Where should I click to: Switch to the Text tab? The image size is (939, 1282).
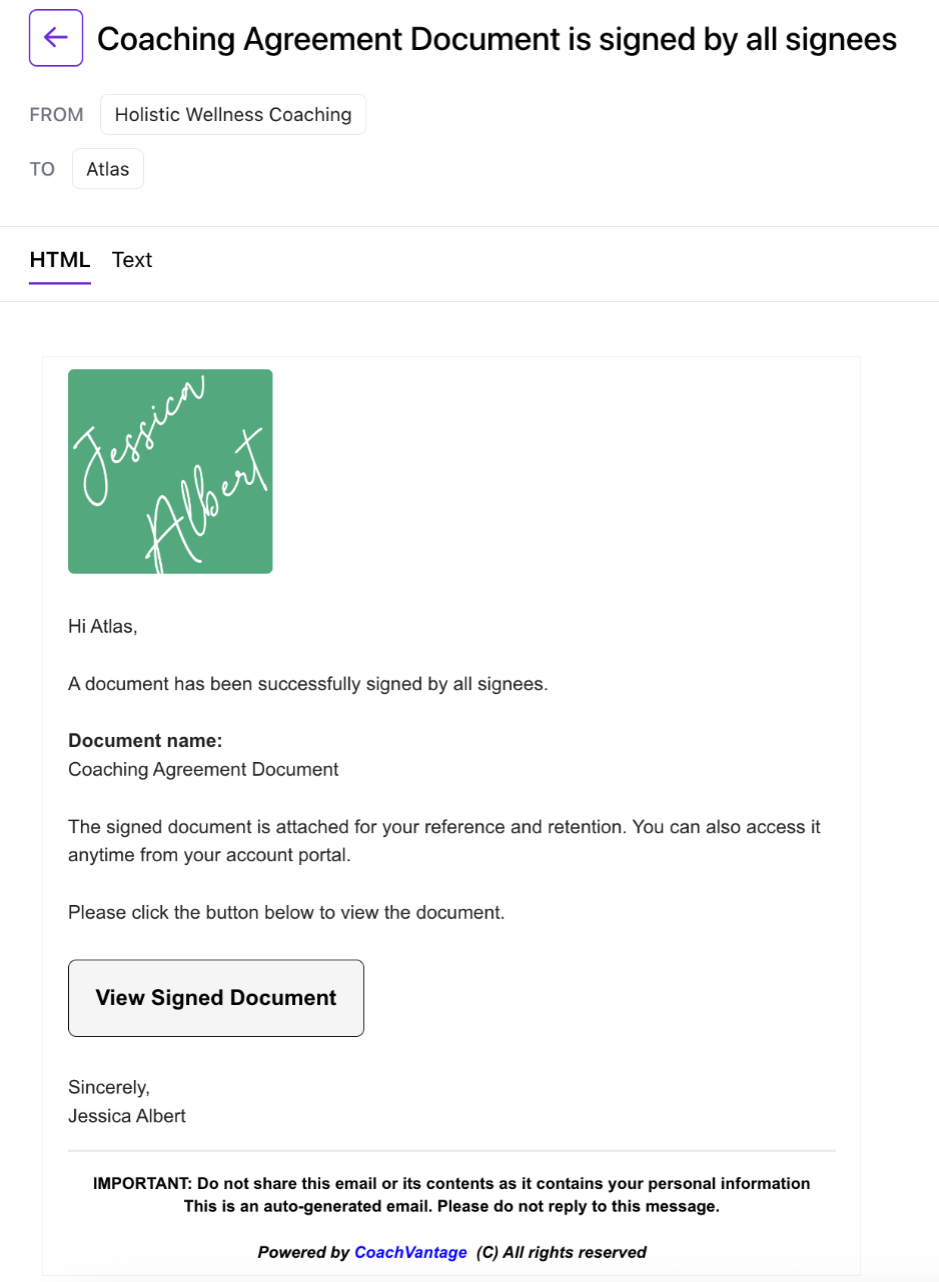[x=132, y=260]
